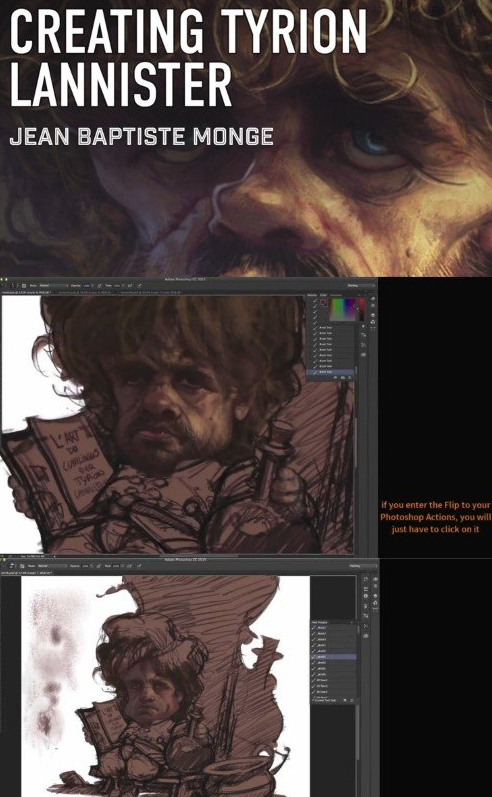Click the new preset icon below upper preset list
Screen dimensions: 492x797
point(343,378)
